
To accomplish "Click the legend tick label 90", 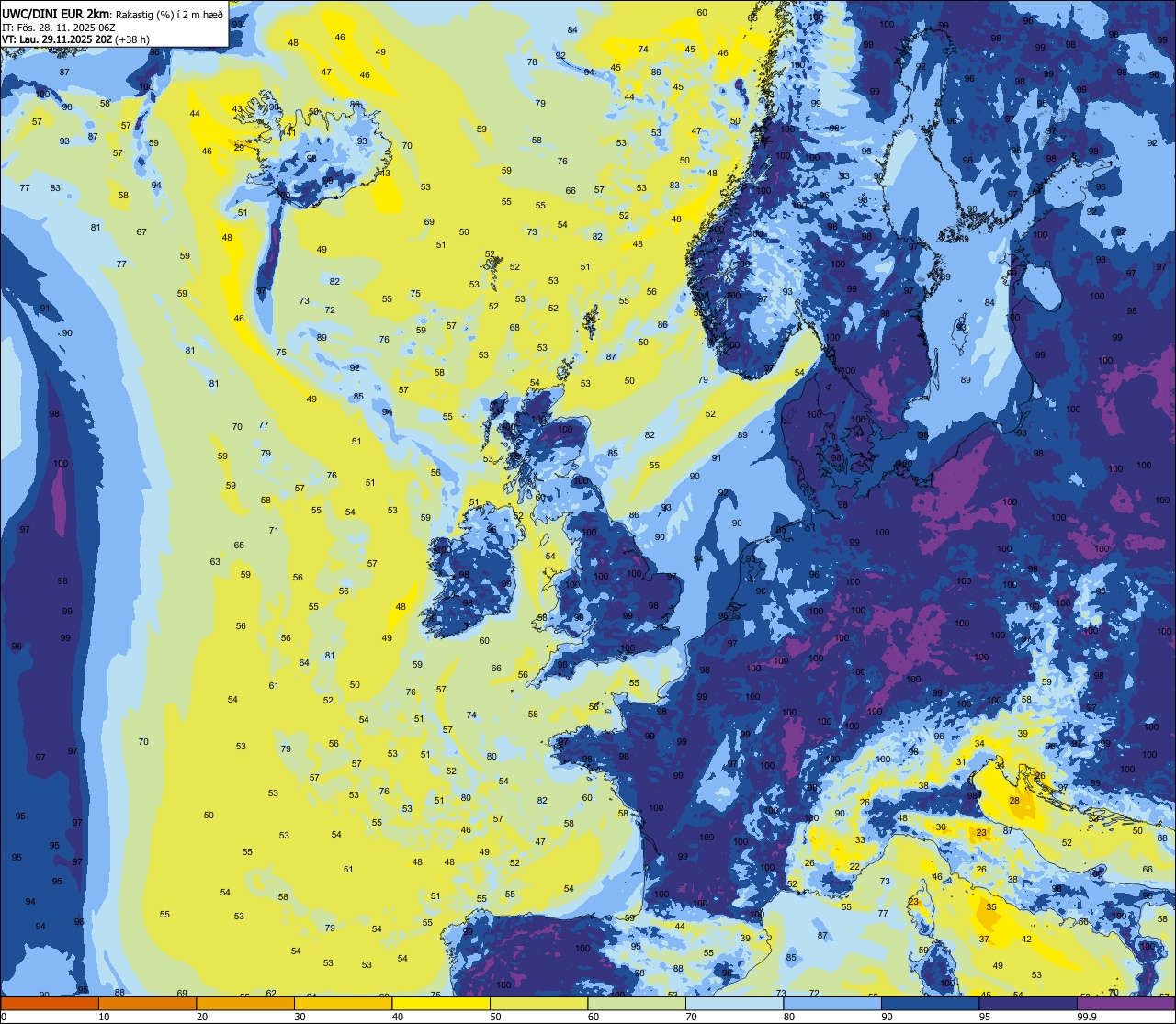I will (x=887, y=1017).
